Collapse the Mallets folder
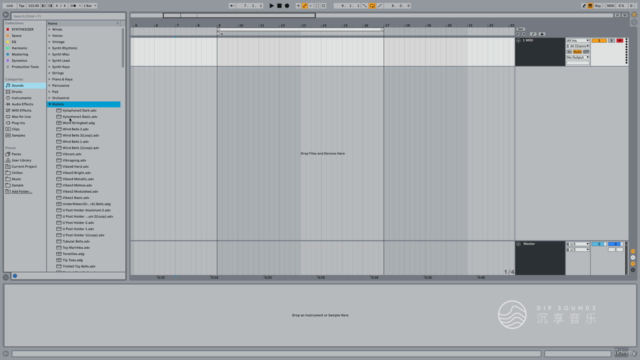This screenshot has height=360, width=640. (x=49, y=104)
